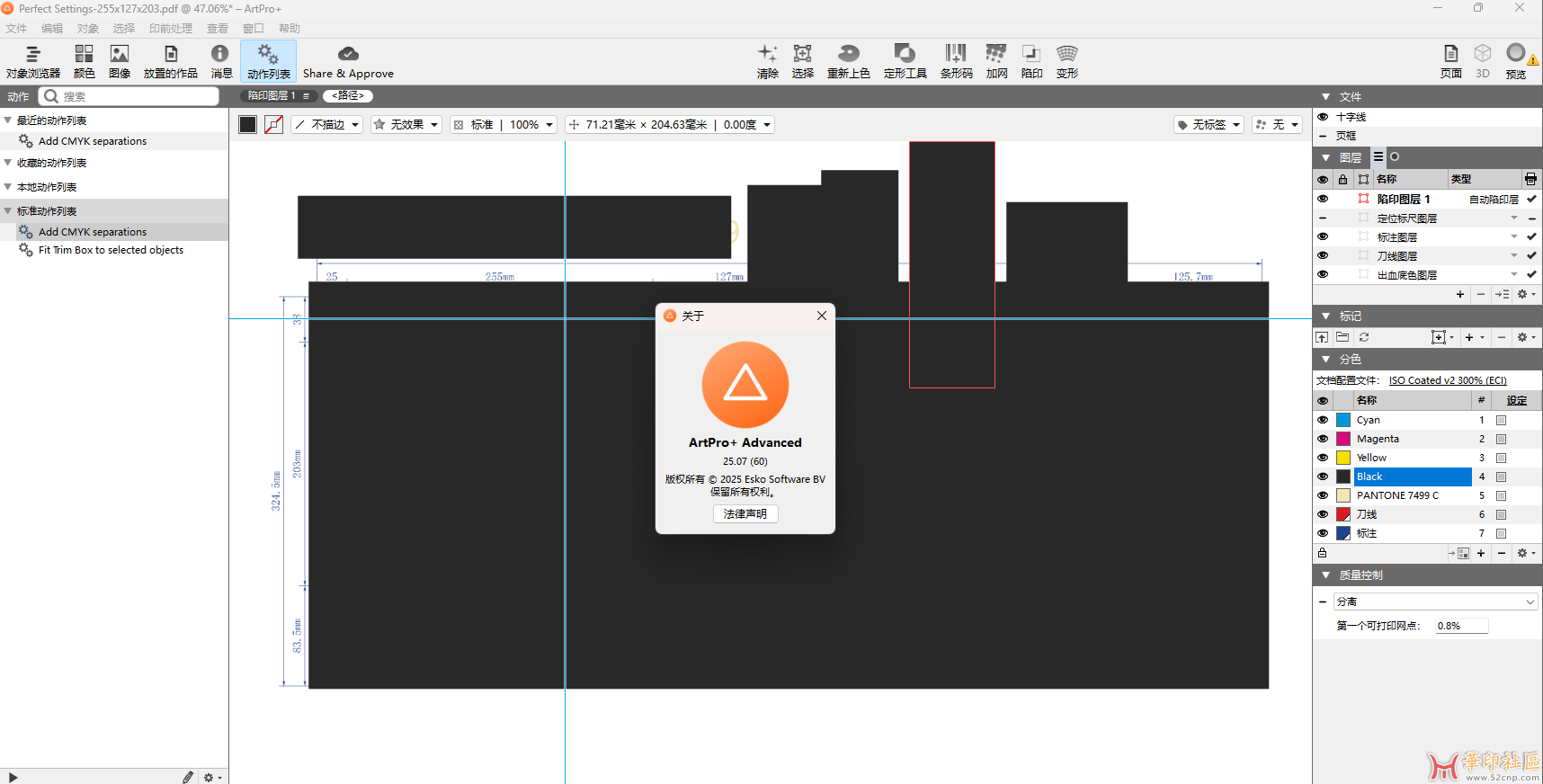1543x784 pixels.
Task: Hide the 陷印图层 1 layer
Action: 1322,199
